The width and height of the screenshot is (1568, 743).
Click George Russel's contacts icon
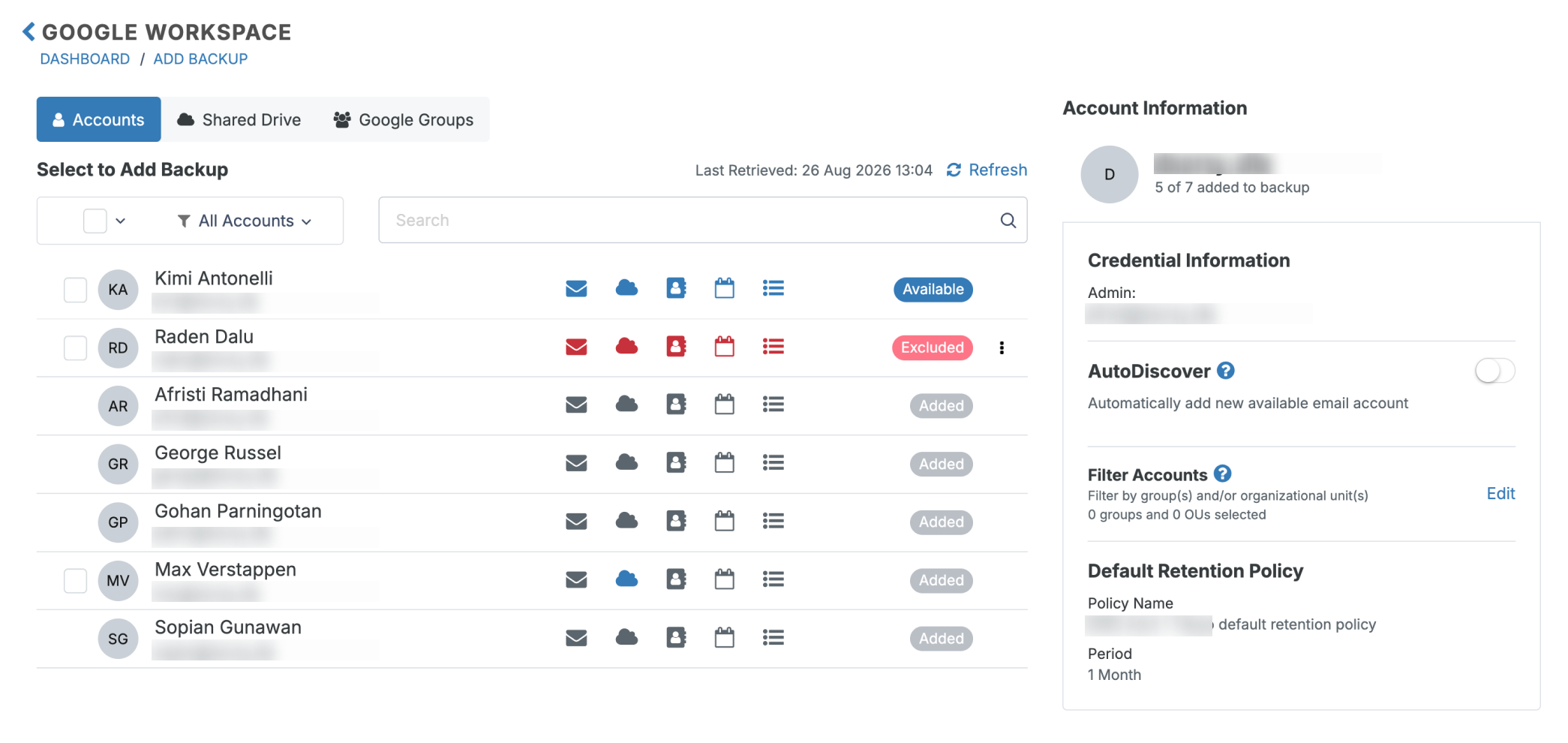pos(676,462)
